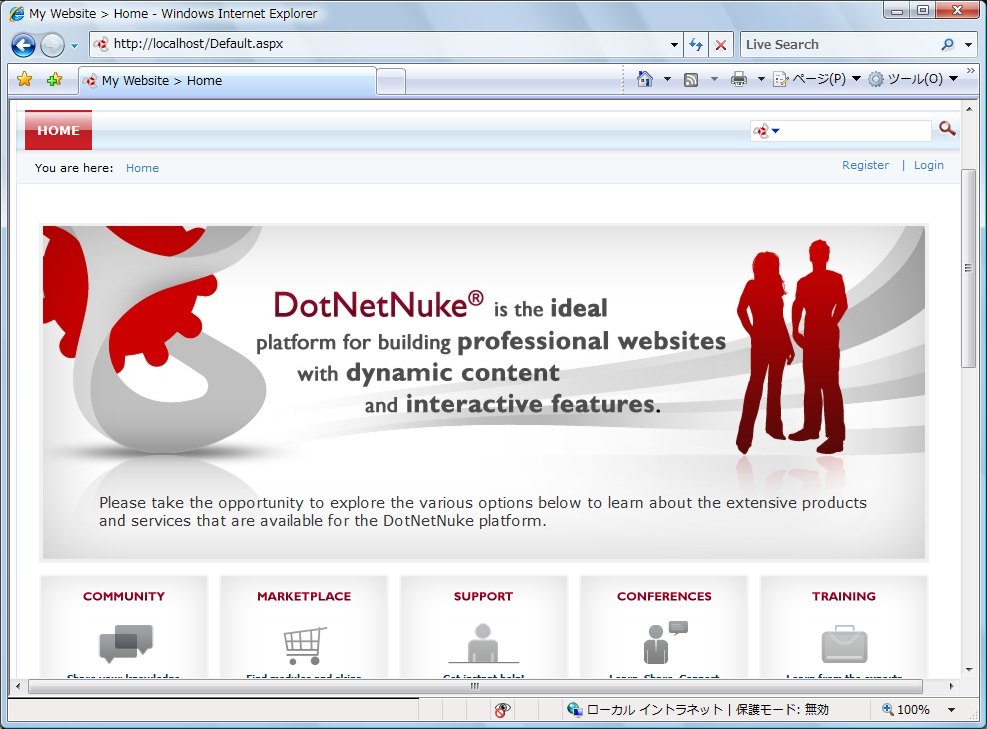The image size is (987, 729).
Task: Open the Favorites Center star icon
Action: click(25, 79)
